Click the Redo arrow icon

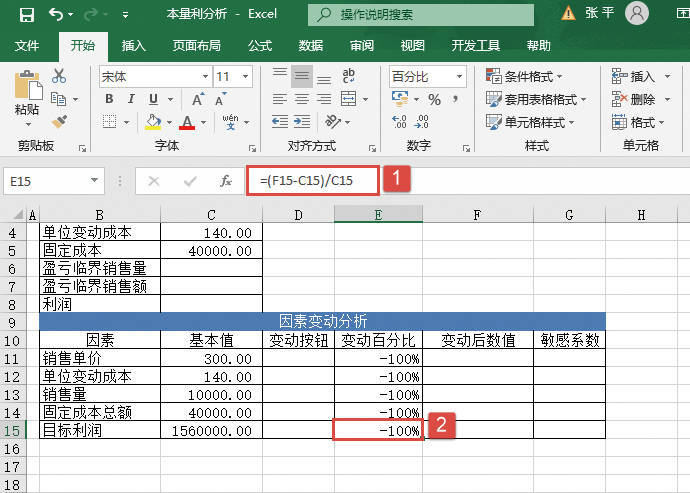tap(91, 15)
